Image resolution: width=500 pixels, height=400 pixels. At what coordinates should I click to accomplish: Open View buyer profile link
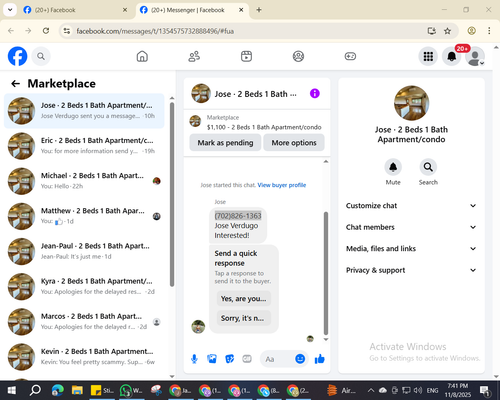point(282,185)
